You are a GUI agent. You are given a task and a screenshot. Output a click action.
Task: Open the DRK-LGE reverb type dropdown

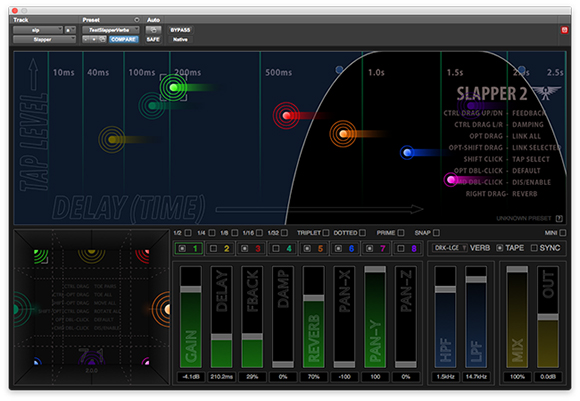450,248
